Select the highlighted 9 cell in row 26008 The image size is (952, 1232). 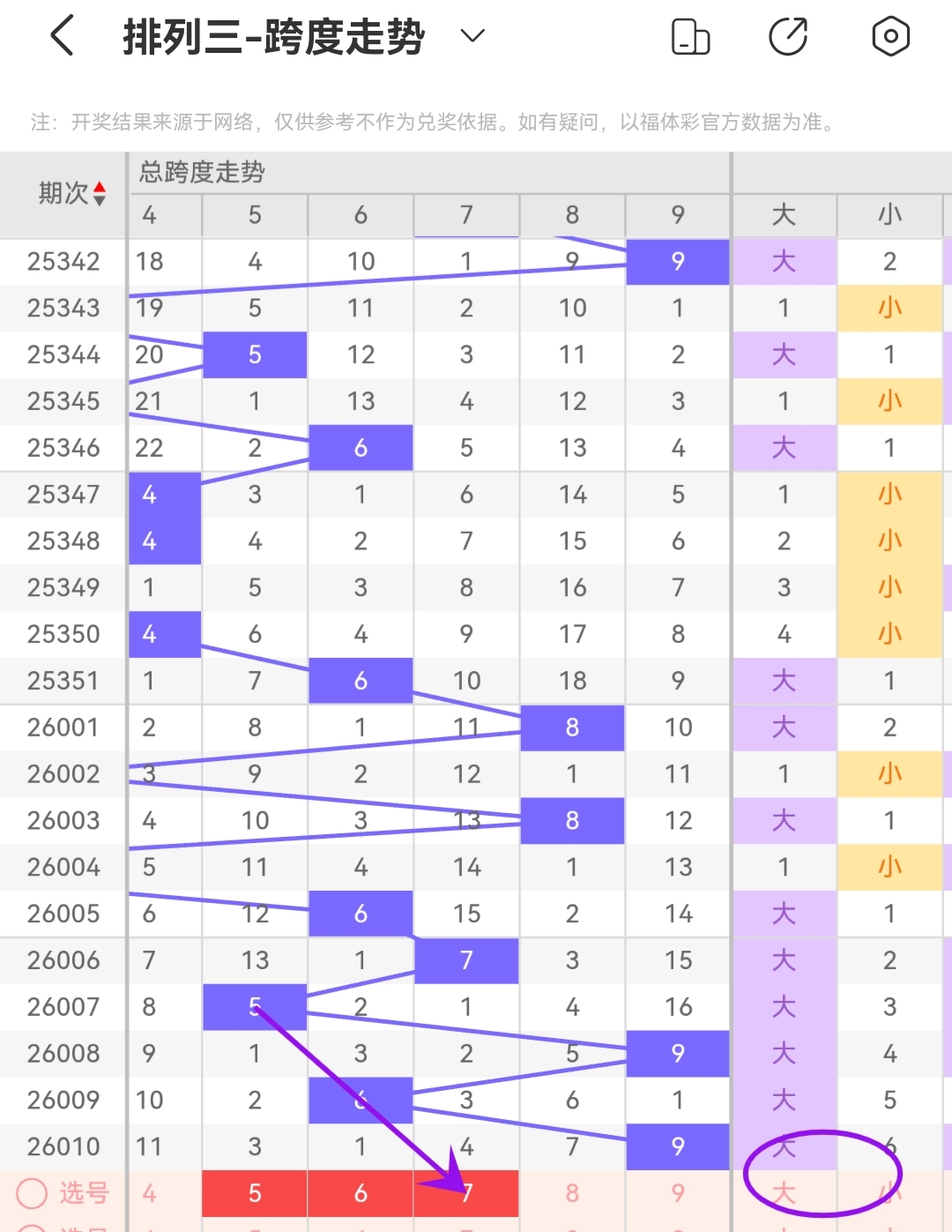point(678,1053)
